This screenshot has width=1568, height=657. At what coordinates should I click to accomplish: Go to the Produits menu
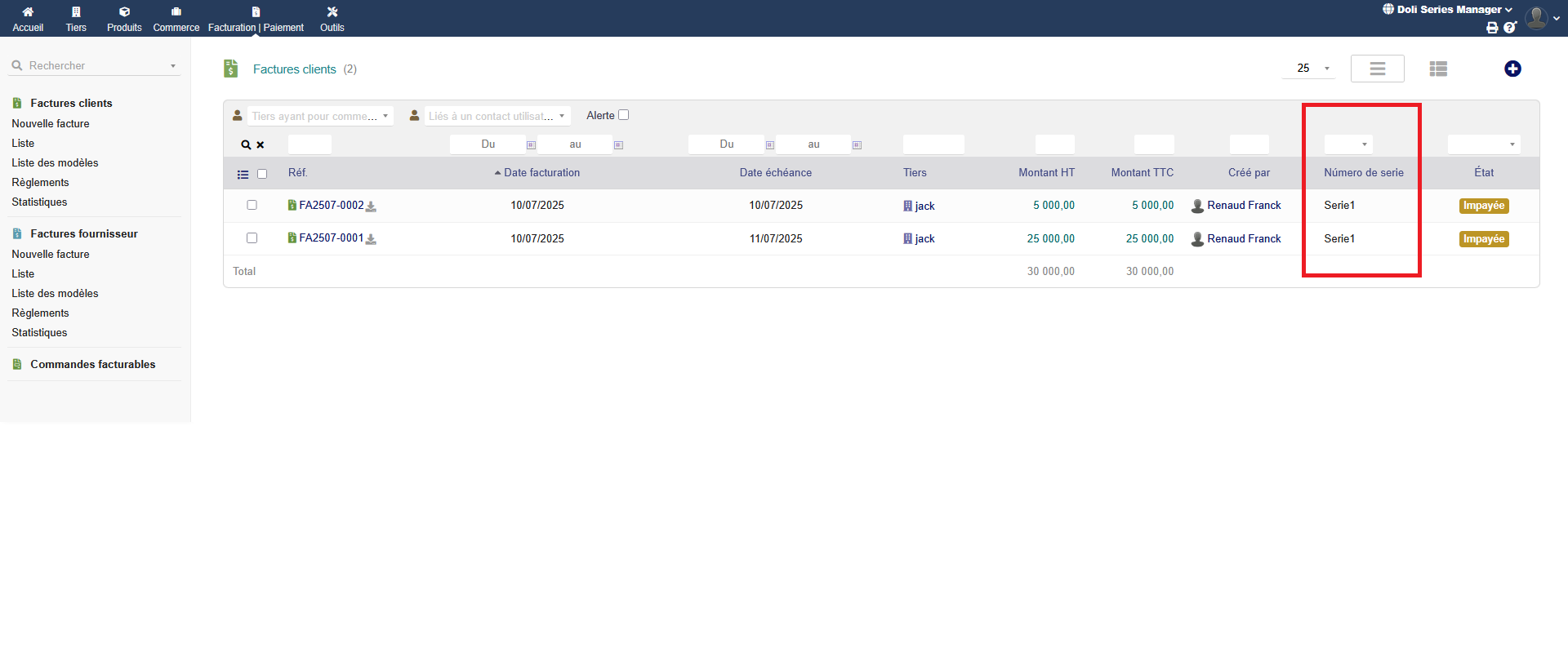tap(124, 19)
